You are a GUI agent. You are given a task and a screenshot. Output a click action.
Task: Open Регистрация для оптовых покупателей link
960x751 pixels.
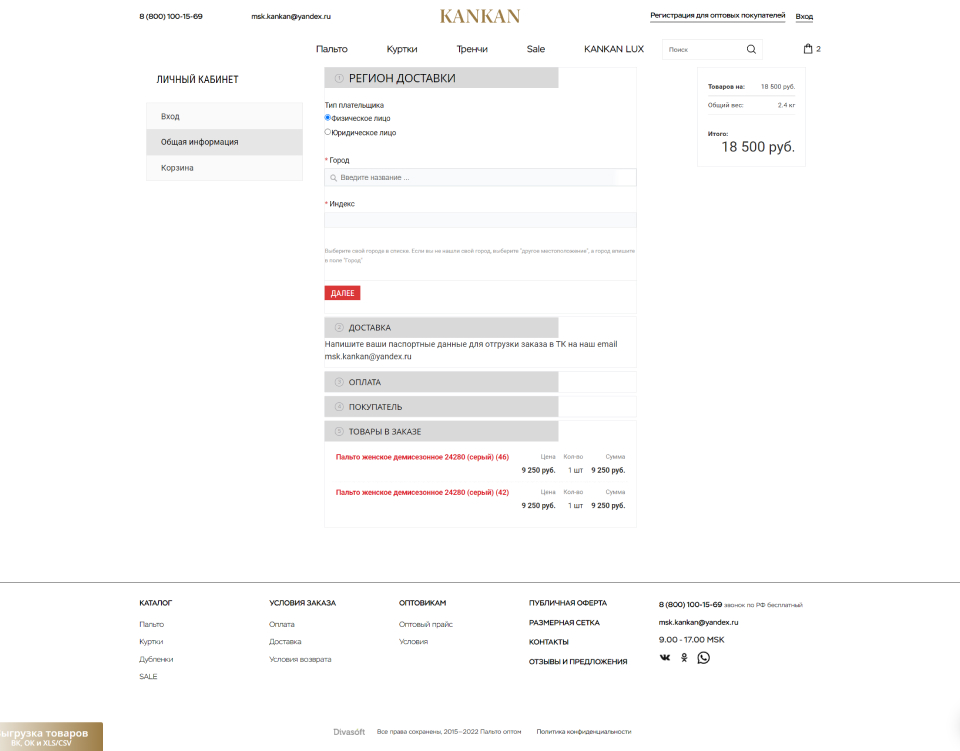pos(718,15)
